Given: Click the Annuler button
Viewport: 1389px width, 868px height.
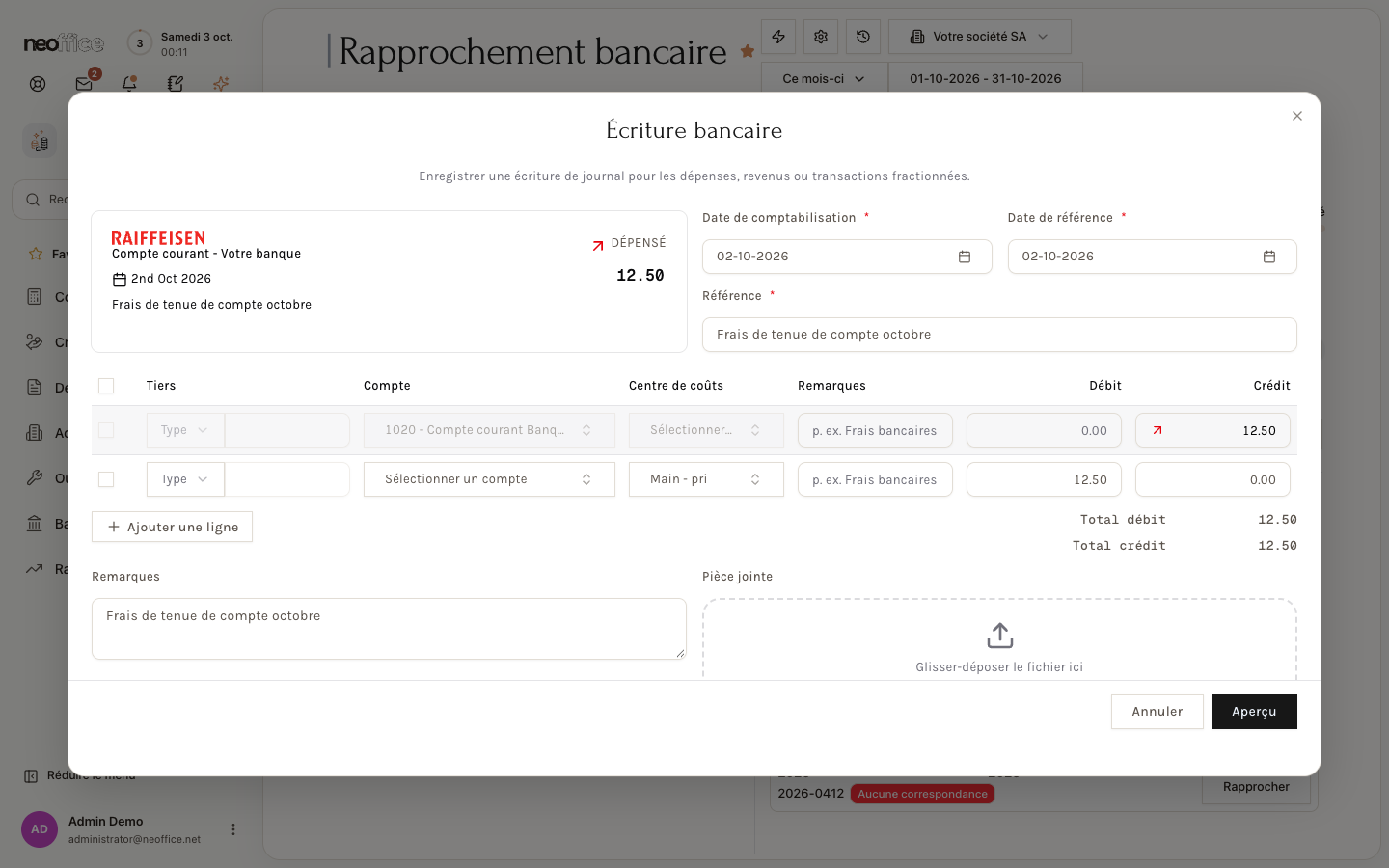Looking at the screenshot, I should 1157,712.
